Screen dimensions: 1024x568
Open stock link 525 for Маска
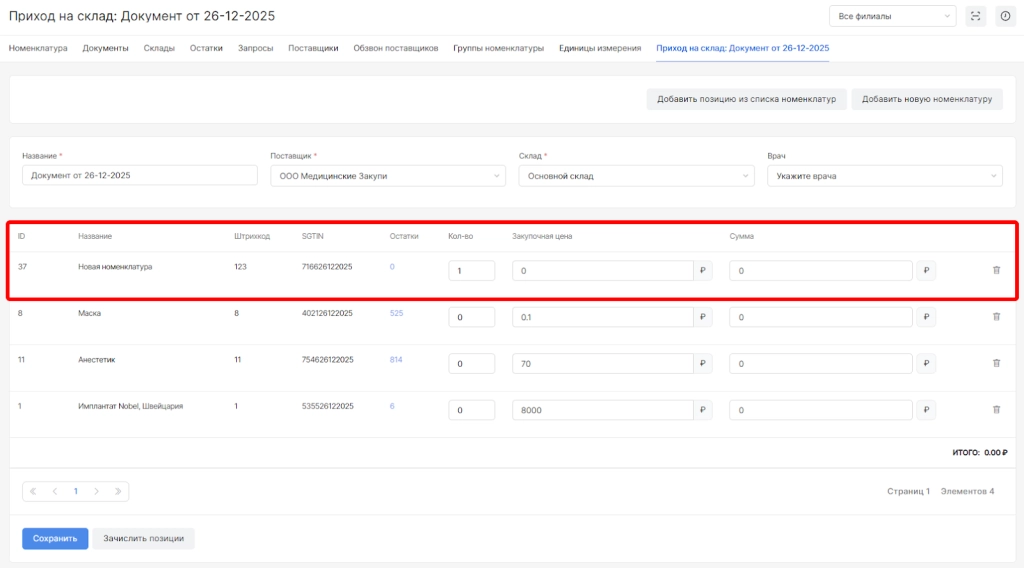coord(396,313)
